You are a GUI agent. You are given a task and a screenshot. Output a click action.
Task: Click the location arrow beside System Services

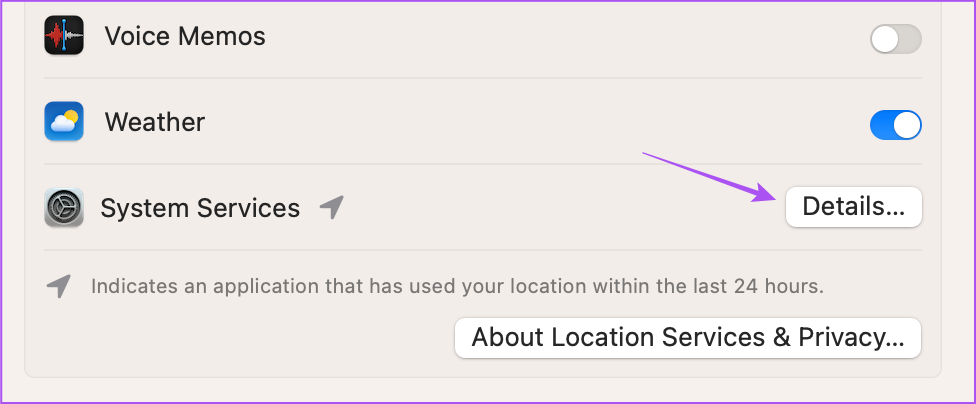coord(332,207)
